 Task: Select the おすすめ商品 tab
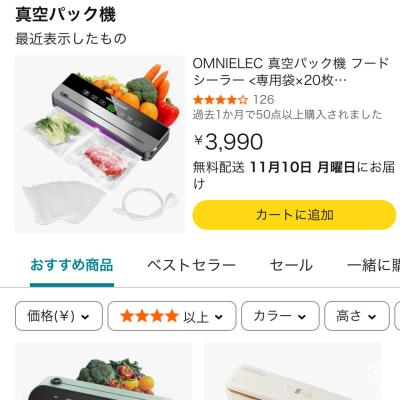(72, 266)
